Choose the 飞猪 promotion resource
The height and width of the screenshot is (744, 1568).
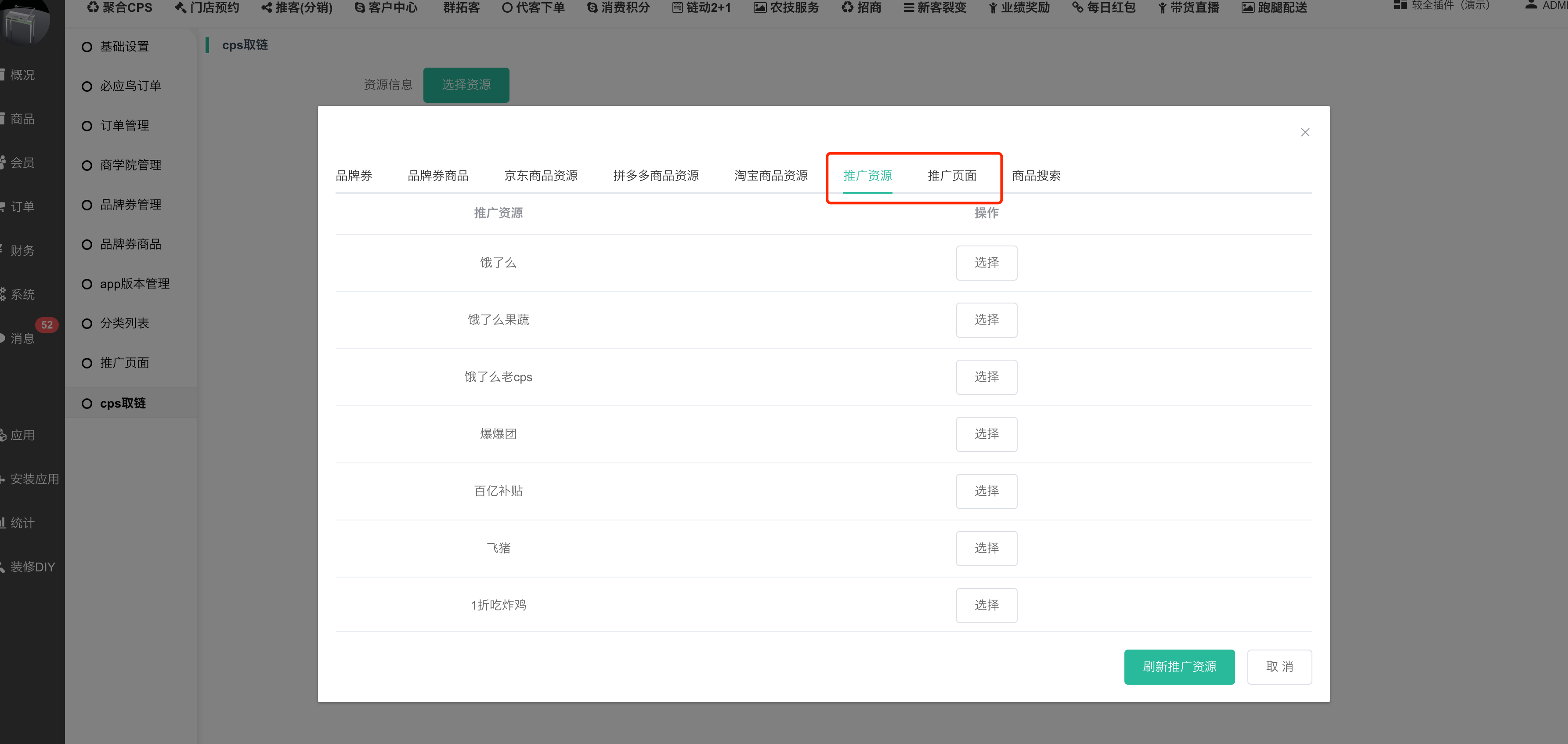point(986,548)
